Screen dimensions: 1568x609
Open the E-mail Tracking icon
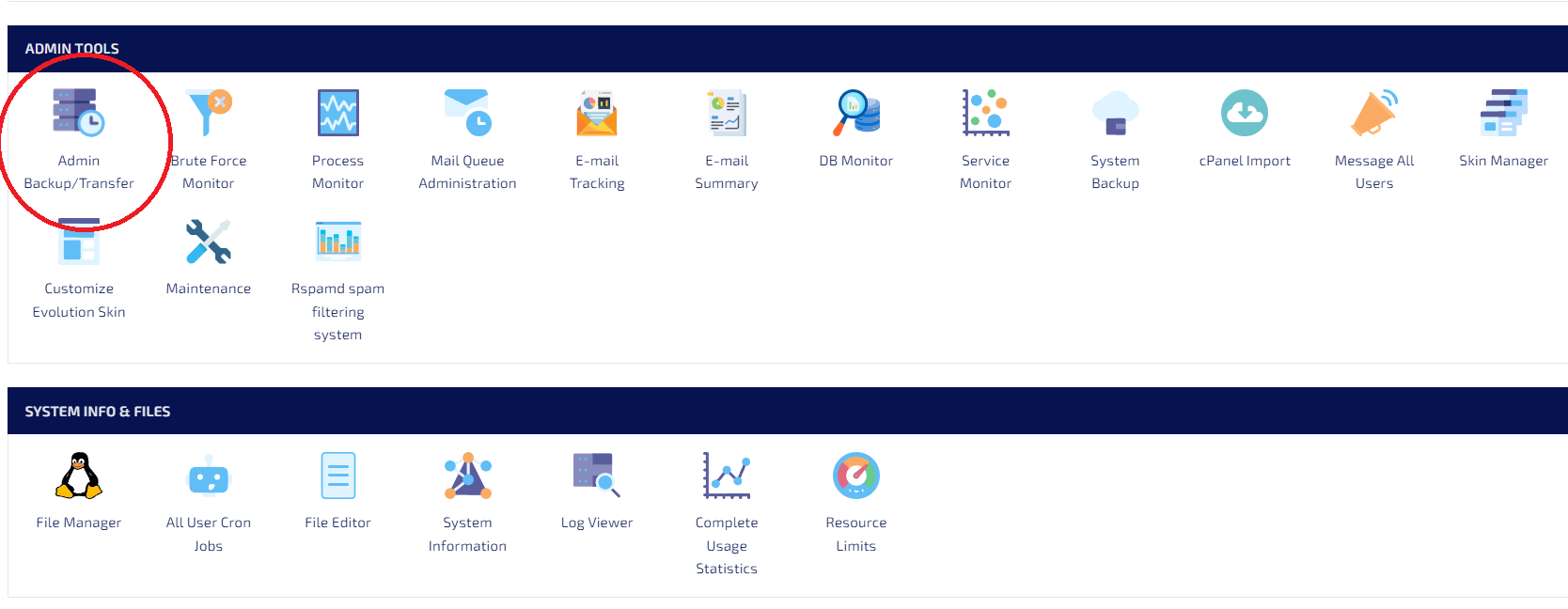click(x=597, y=114)
